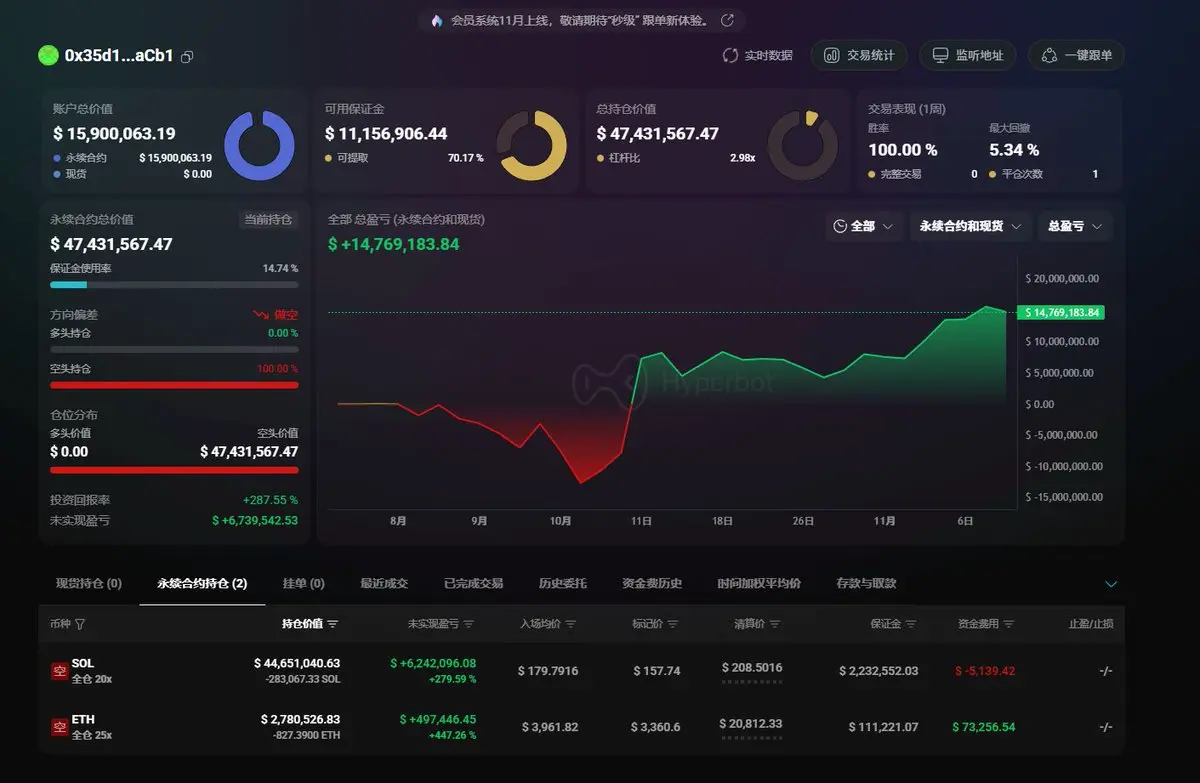Click SOL entry price $179.7916
This screenshot has height=783, width=1200.
tap(548, 671)
